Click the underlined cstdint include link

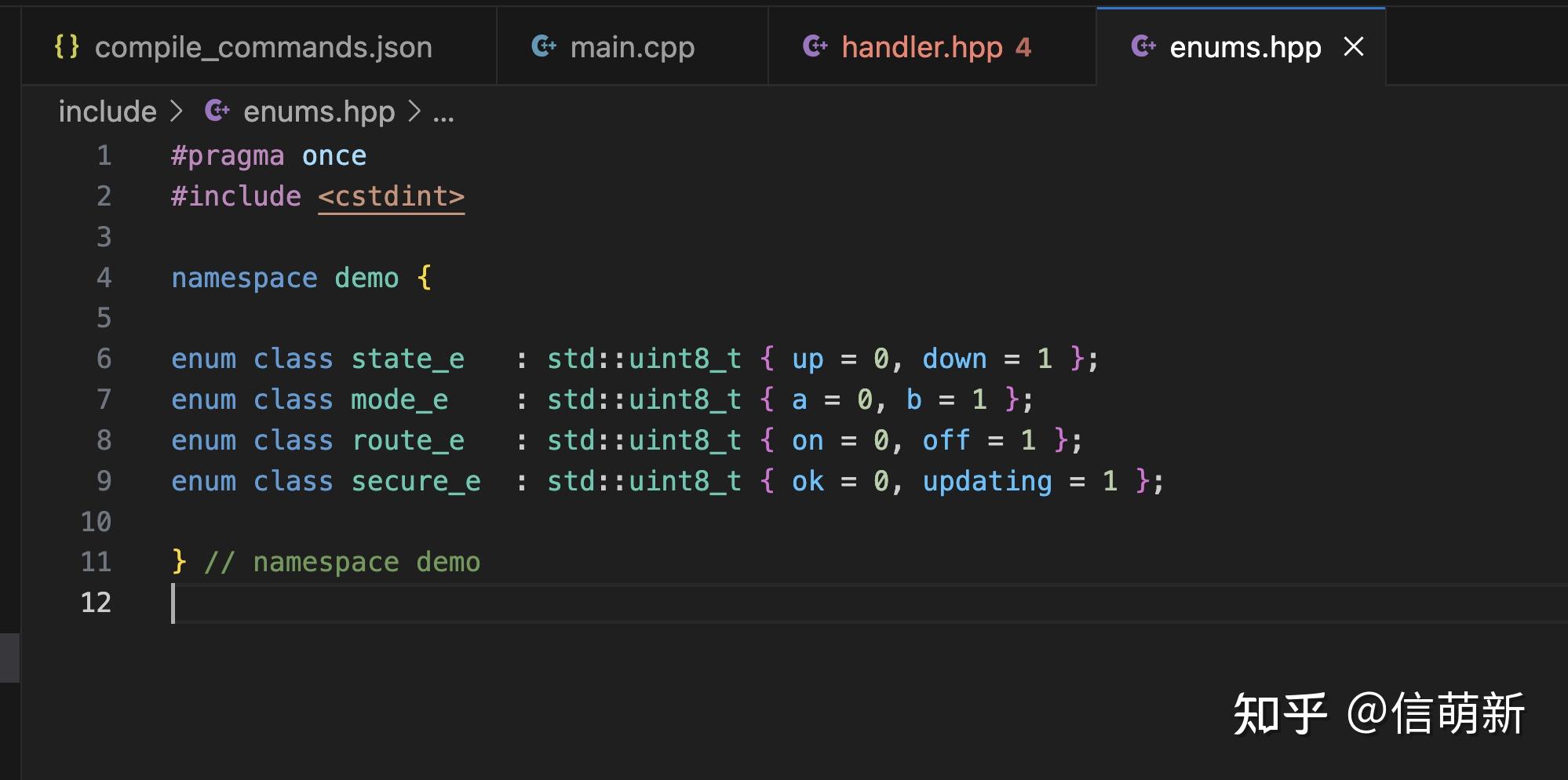click(391, 196)
